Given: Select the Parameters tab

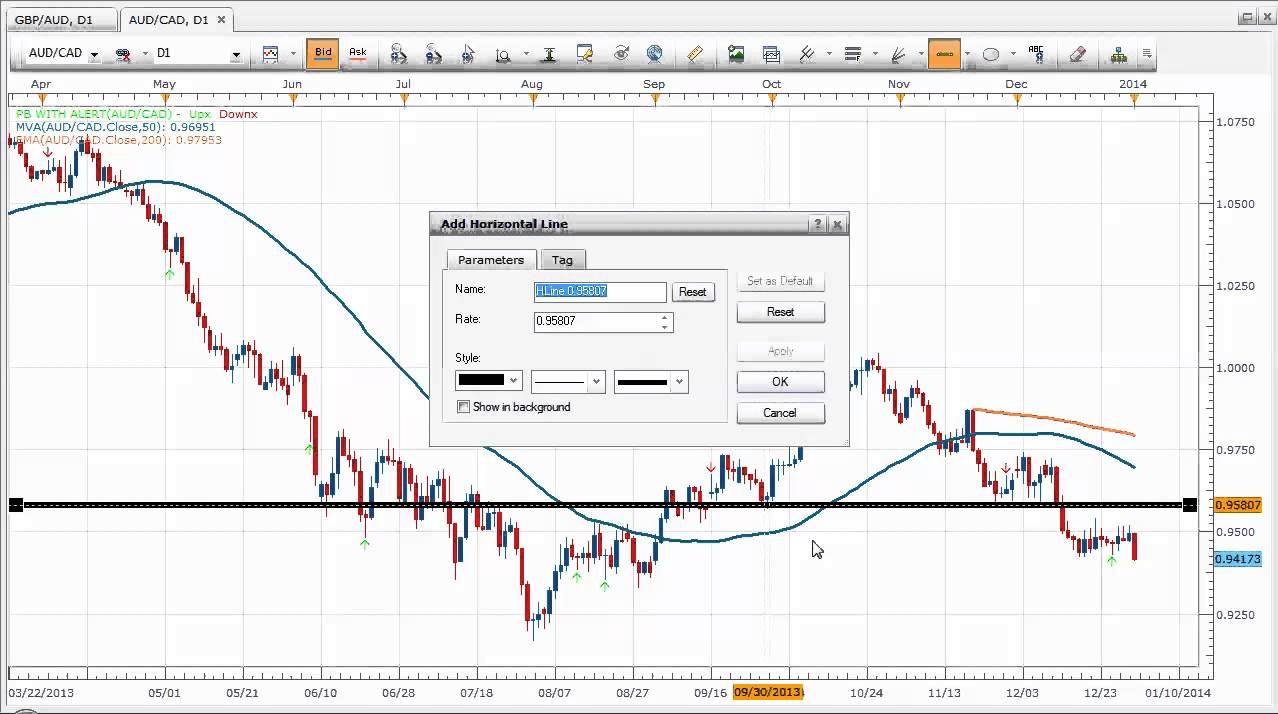Looking at the screenshot, I should click(491, 260).
